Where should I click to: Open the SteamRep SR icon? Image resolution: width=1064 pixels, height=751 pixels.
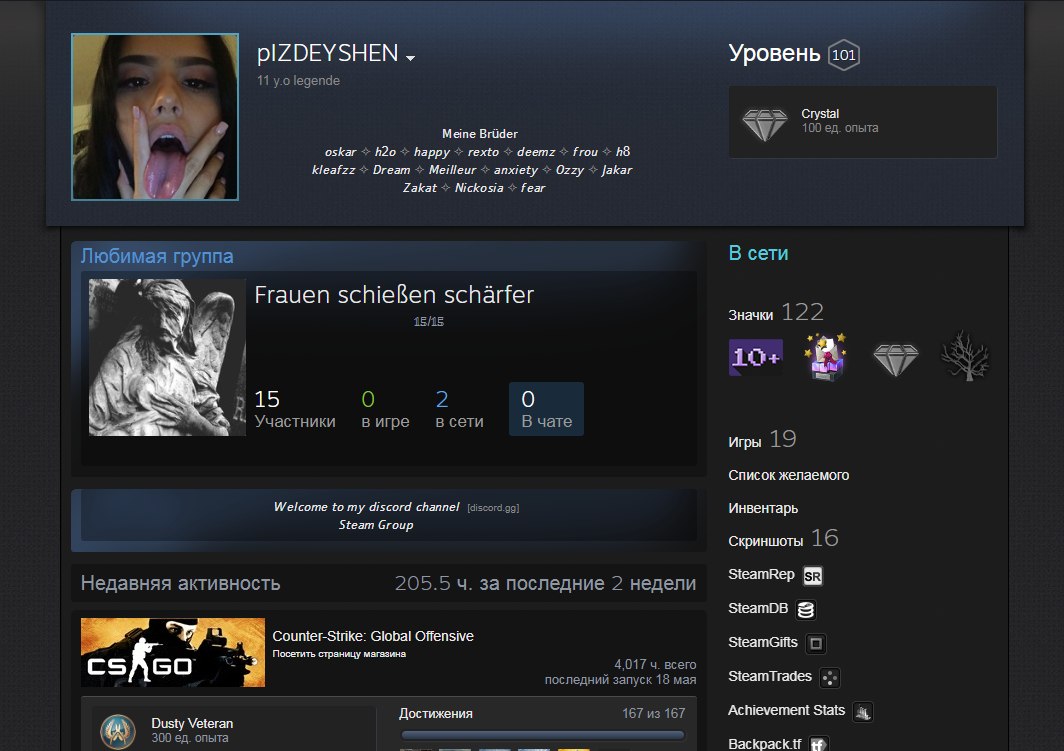[x=813, y=576]
